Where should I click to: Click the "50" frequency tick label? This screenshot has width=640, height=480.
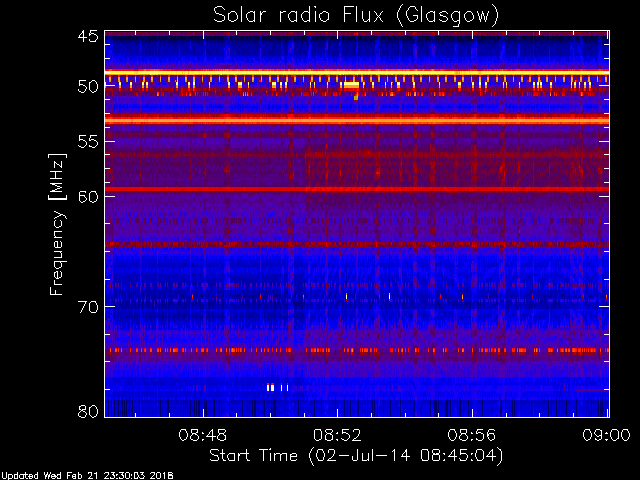(x=88, y=87)
